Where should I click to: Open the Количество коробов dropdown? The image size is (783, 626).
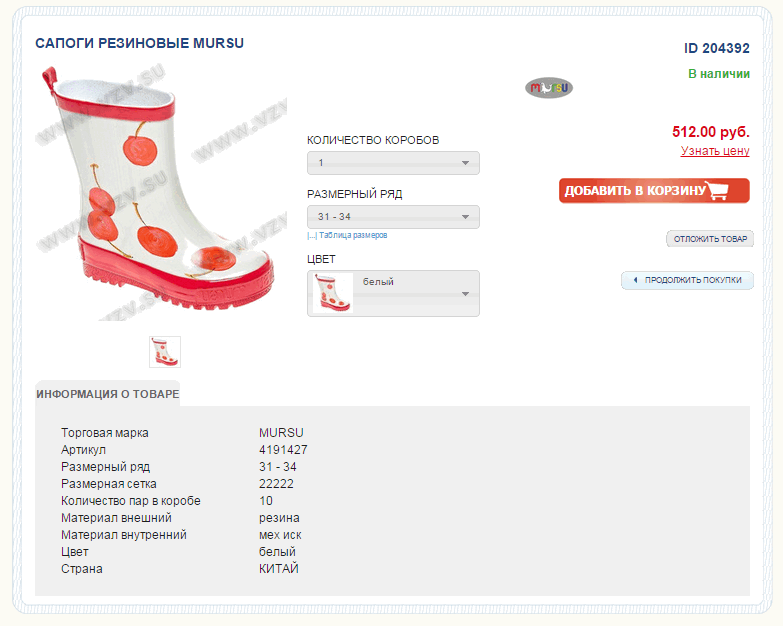(x=393, y=163)
